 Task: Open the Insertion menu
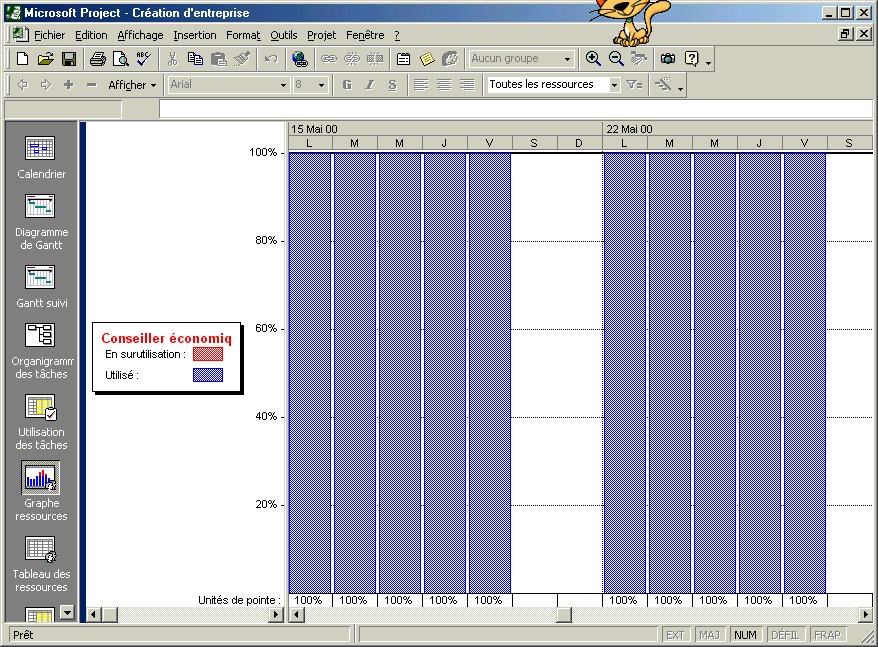coord(195,35)
